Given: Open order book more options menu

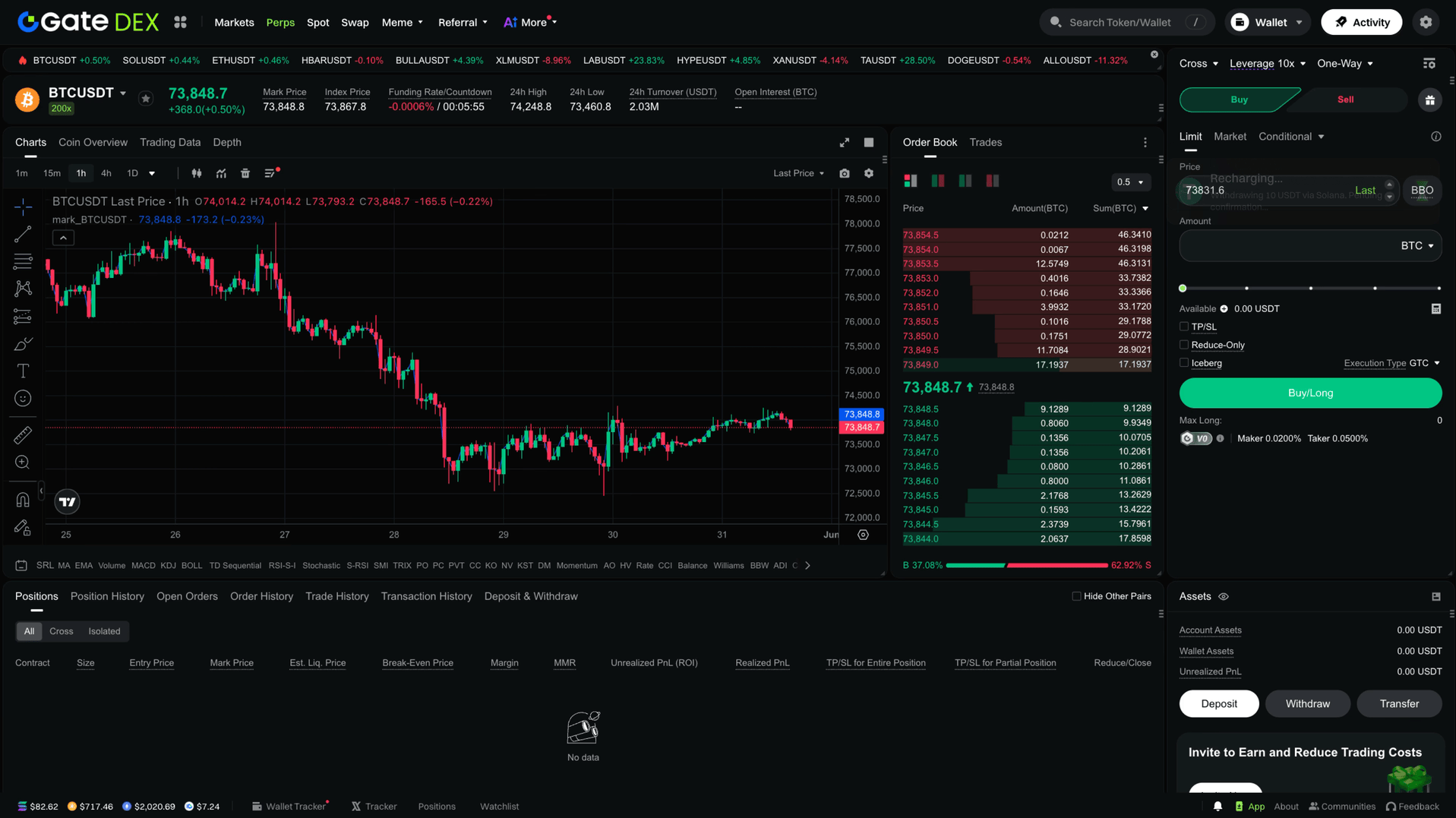Looking at the screenshot, I should click(1145, 143).
